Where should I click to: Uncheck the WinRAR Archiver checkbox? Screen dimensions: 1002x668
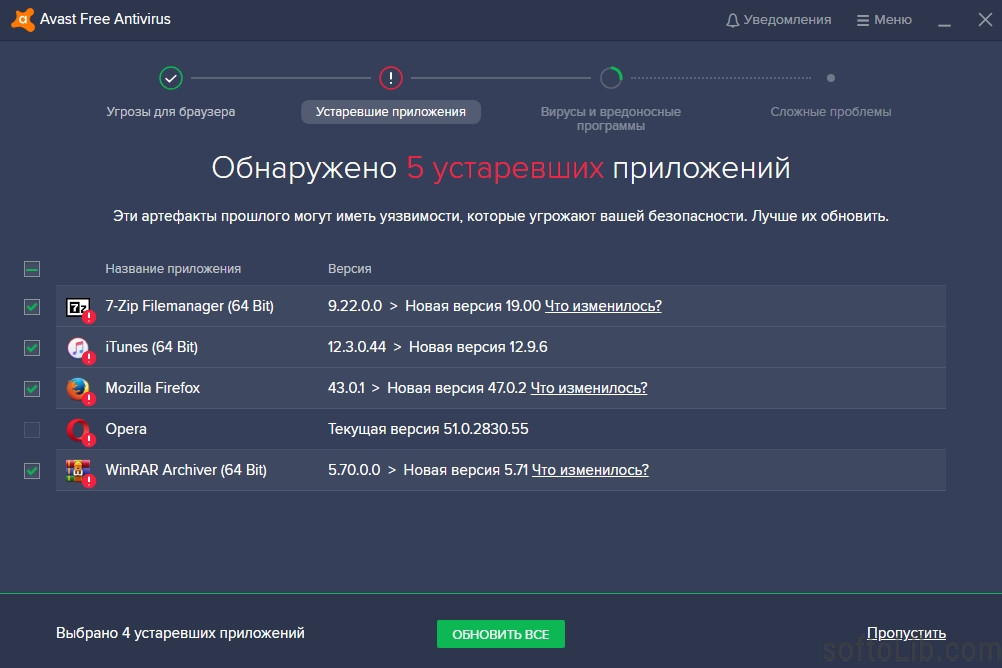32,471
